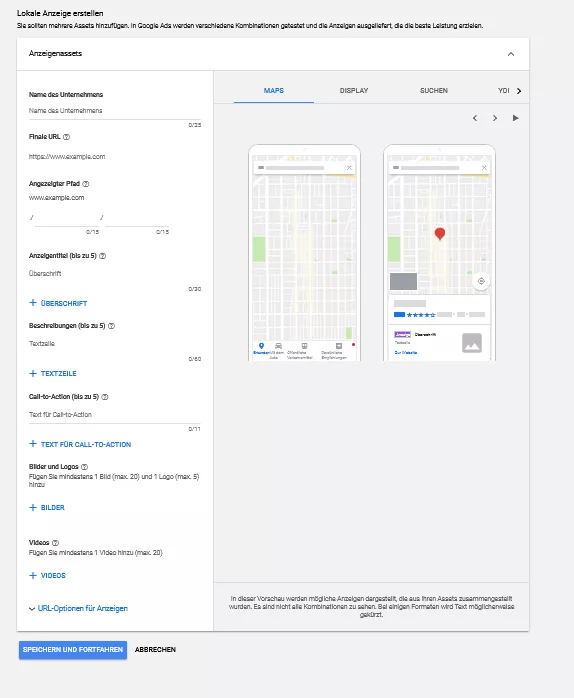Screen dimensions: 574x698
Task: Expand URL-Optionen für Anzeigen
Action: pyautogui.click(x=78, y=609)
